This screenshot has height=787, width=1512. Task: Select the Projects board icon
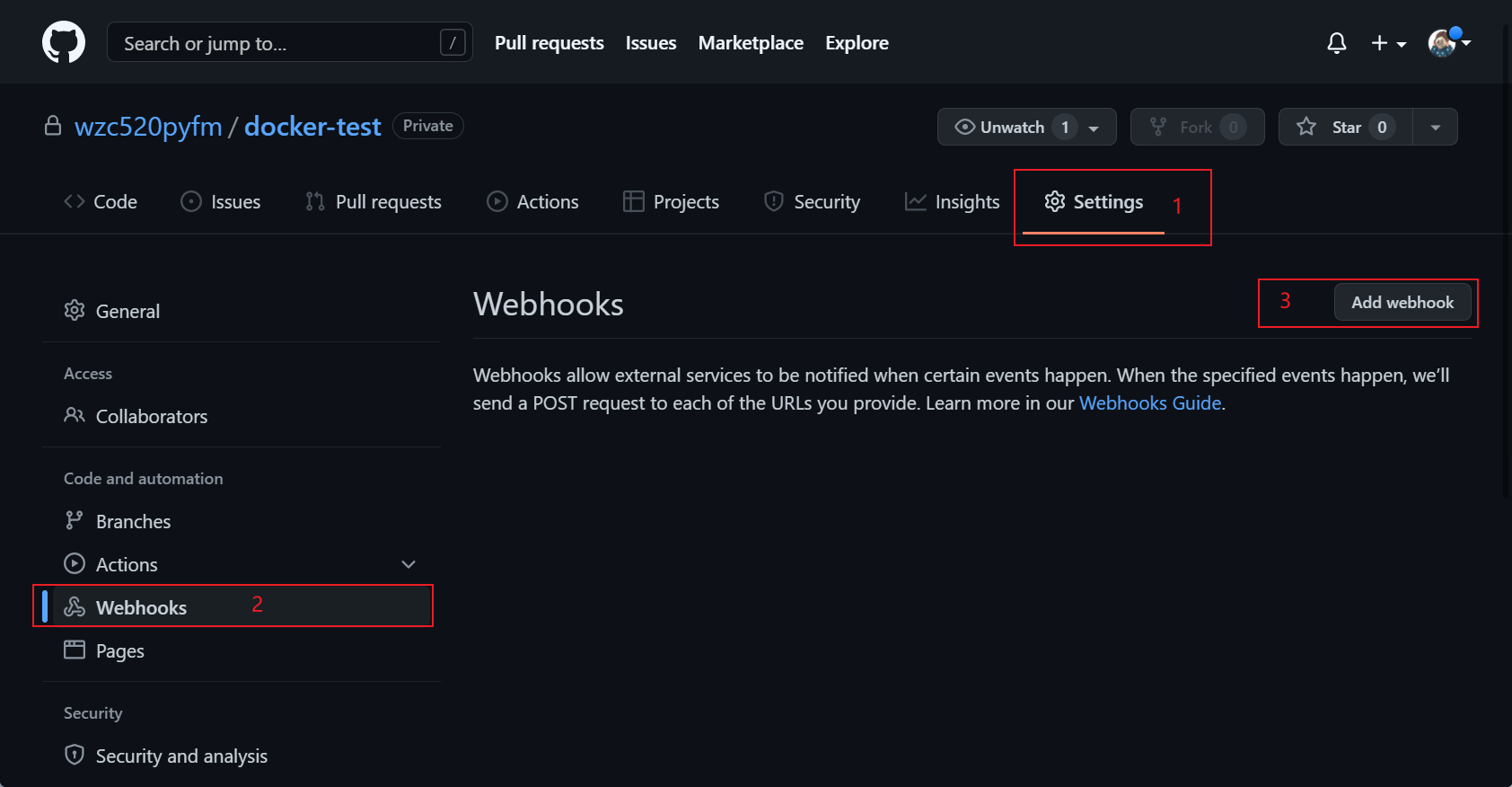click(634, 201)
